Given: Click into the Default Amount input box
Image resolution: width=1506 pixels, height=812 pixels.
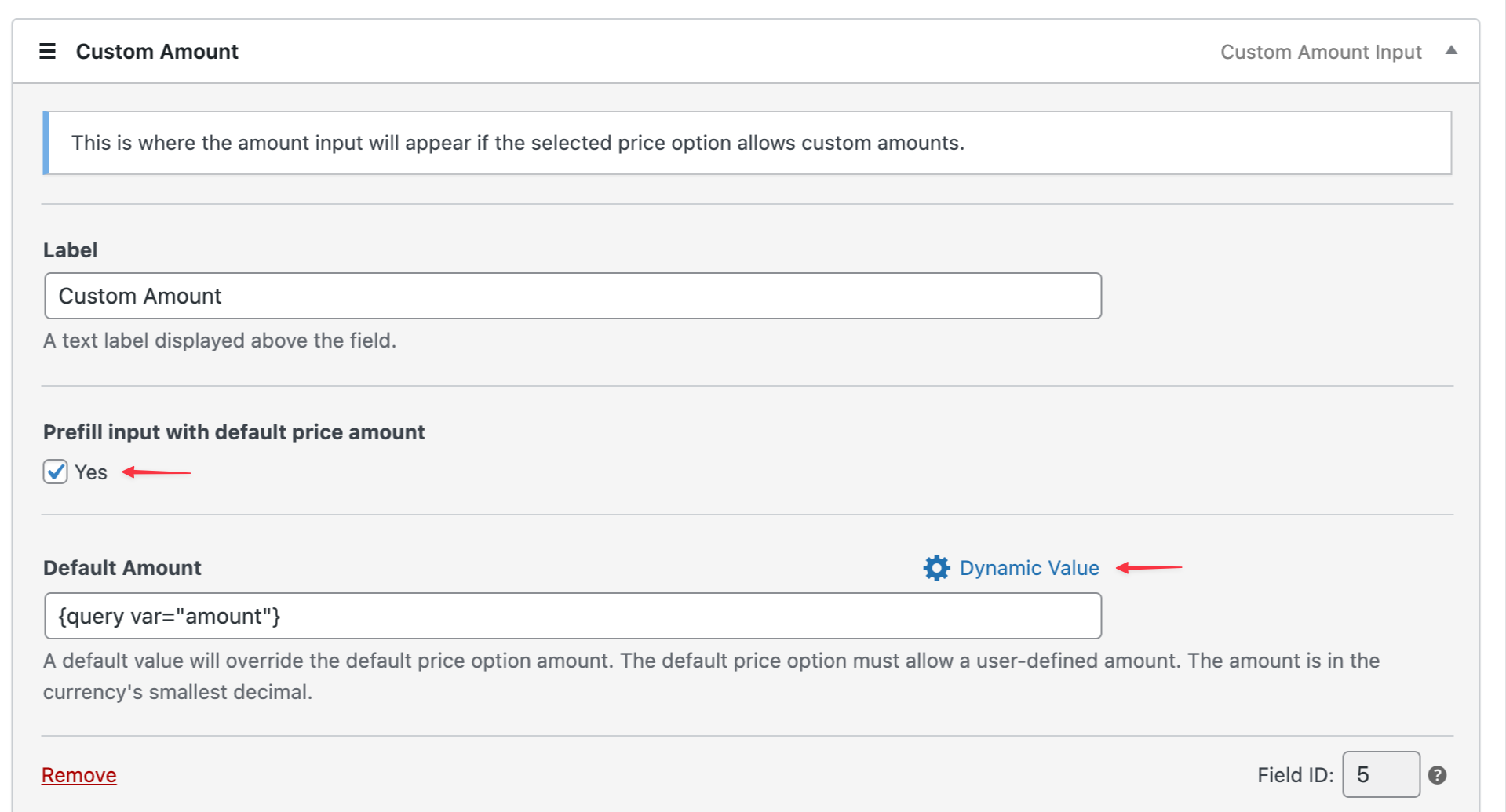Looking at the screenshot, I should 573,616.
